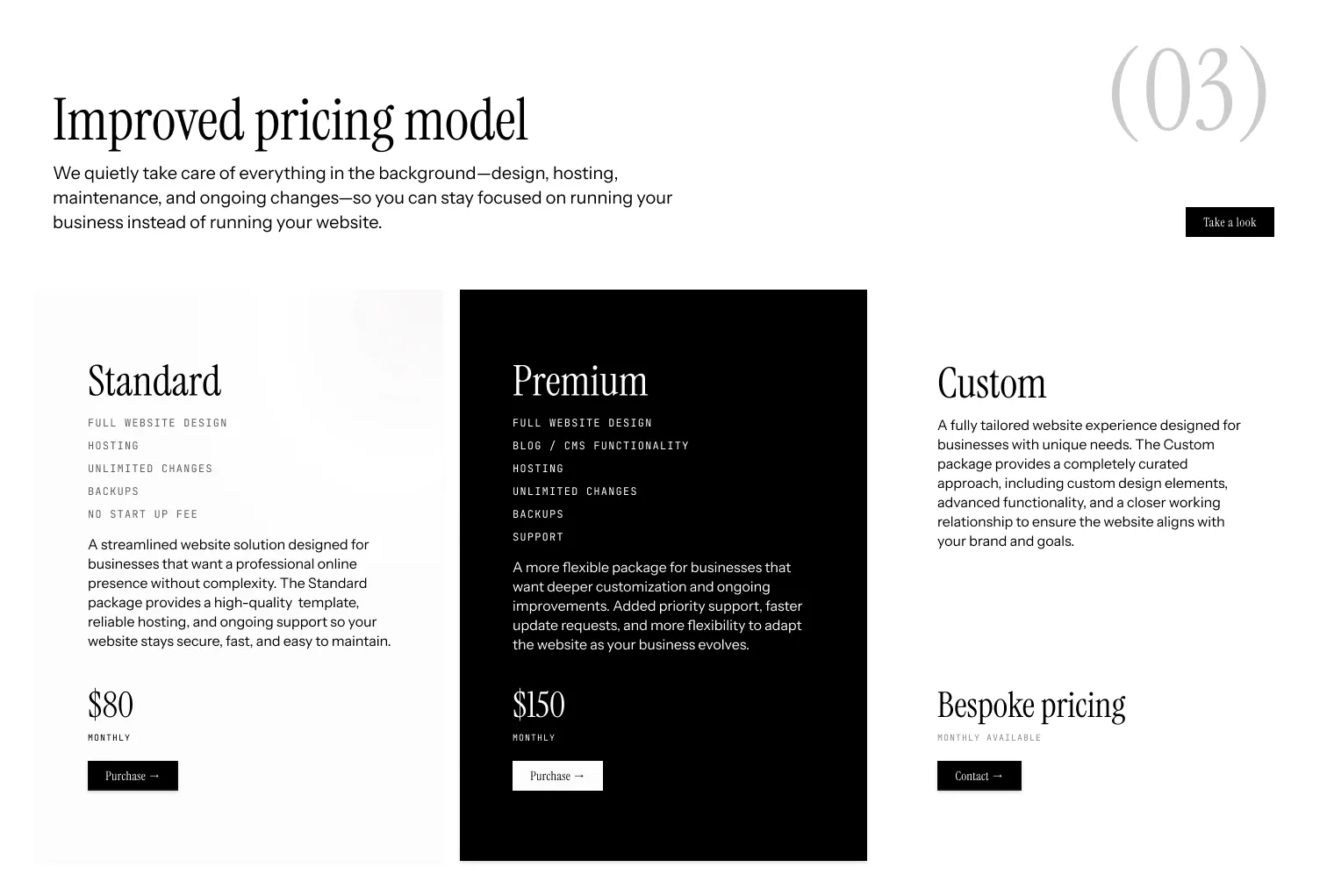1327x896 pixels.
Task: Select the Premium plan title
Action: click(580, 382)
